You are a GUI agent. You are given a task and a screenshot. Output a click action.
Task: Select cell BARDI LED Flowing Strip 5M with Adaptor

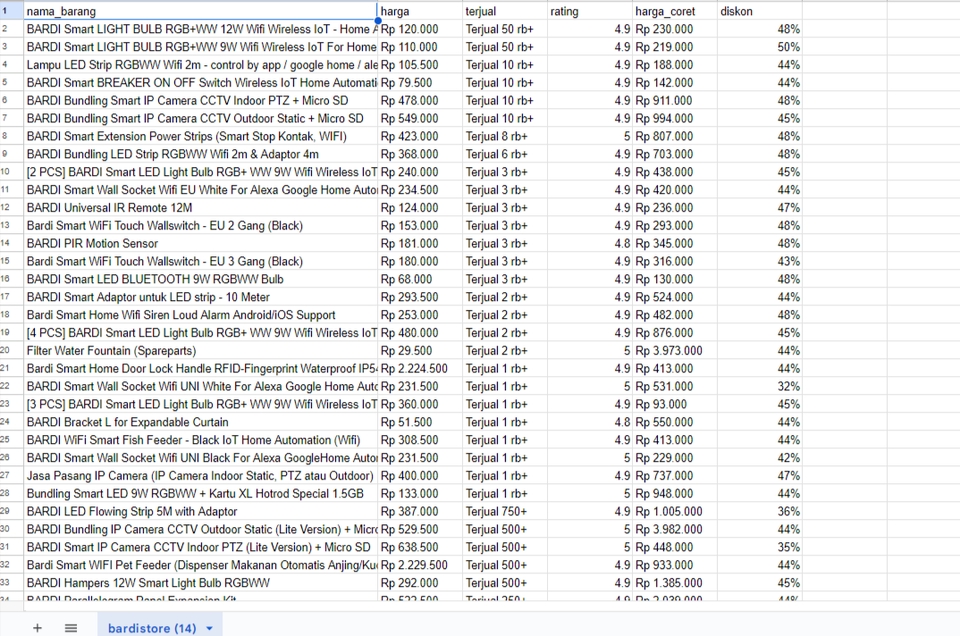pyautogui.click(x=201, y=512)
